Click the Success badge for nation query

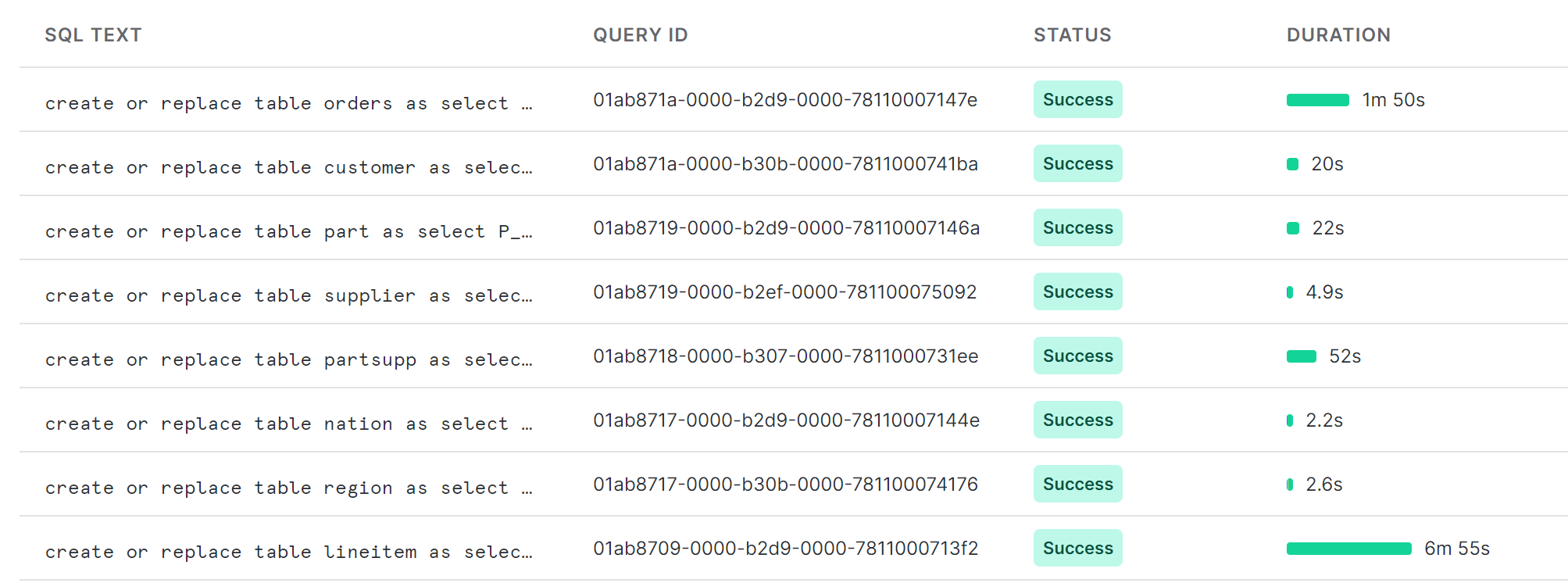point(1077,420)
